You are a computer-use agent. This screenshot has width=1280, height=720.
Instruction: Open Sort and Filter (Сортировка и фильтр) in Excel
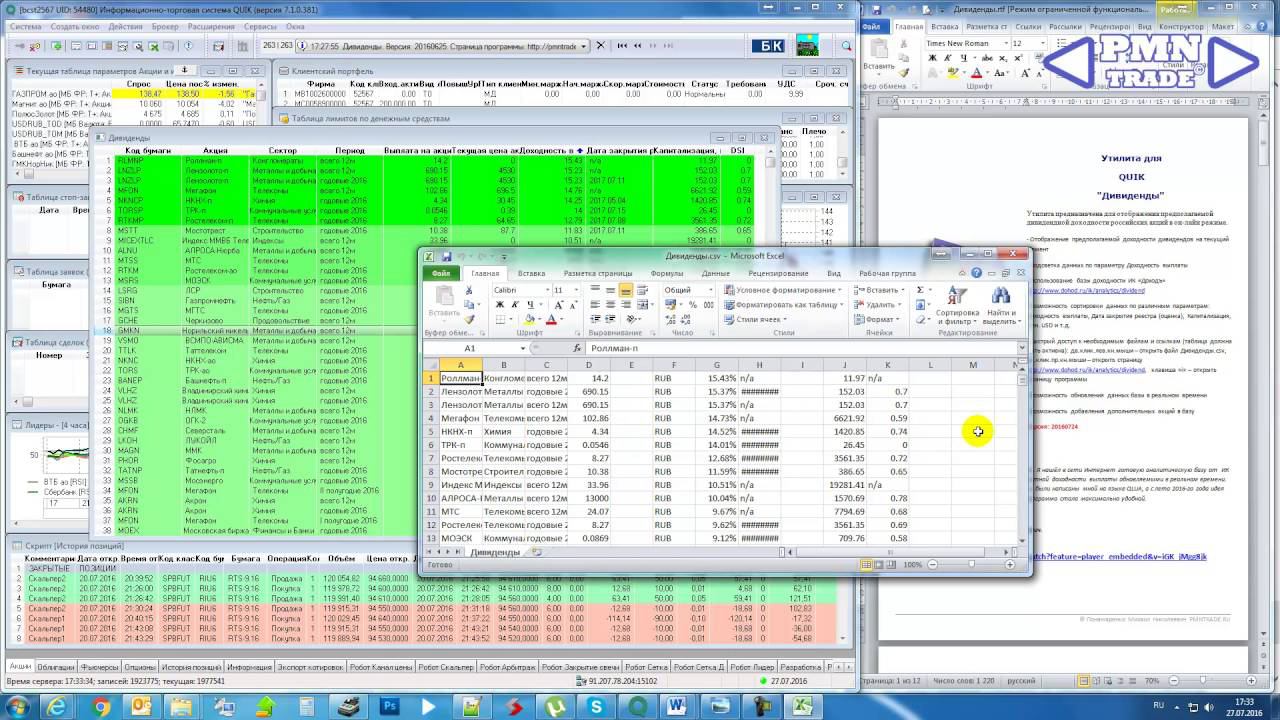(x=958, y=305)
